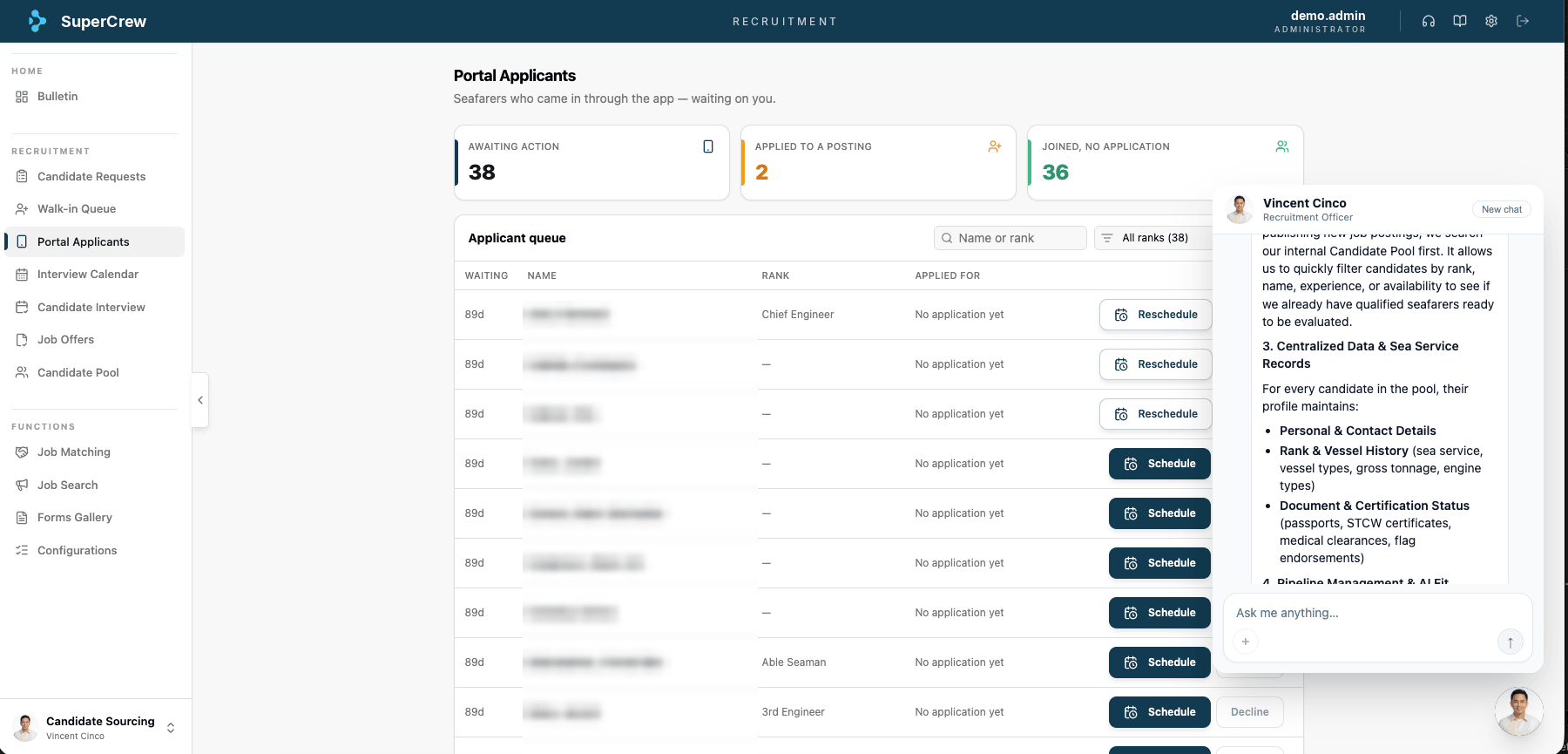The height and width of the screenshot is (754, 1568).
Task: Open the settings gear icon
Action: tap(1491, 21)
